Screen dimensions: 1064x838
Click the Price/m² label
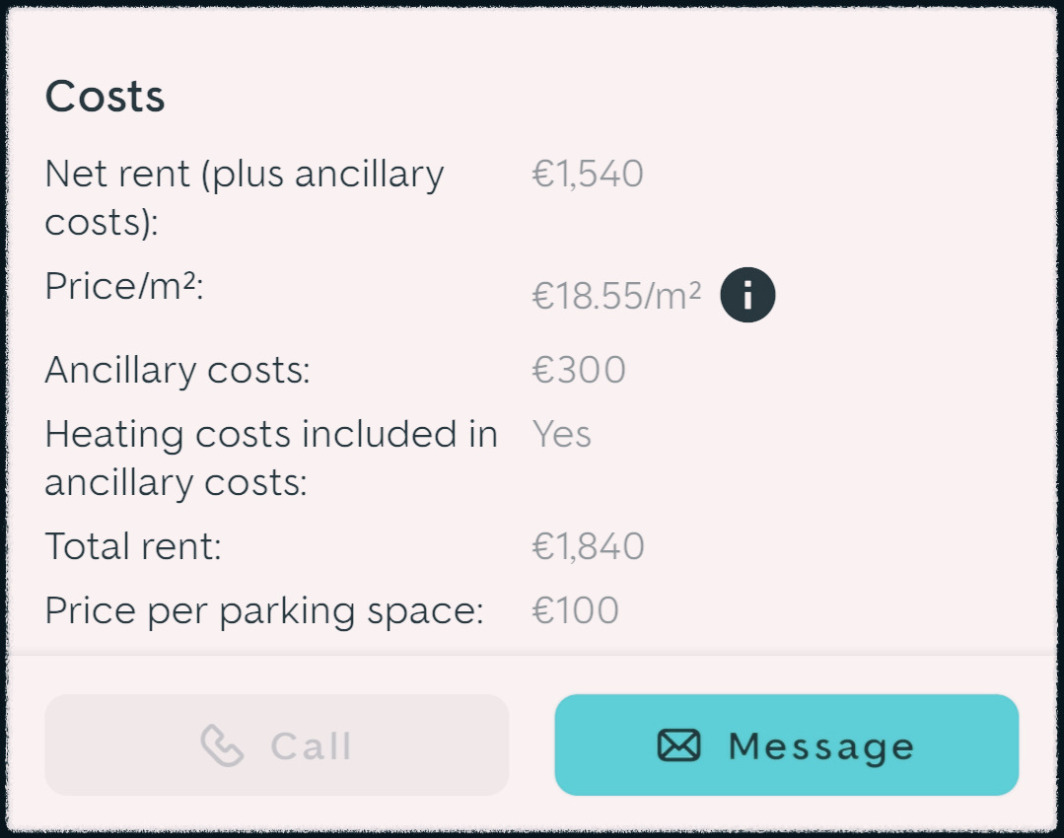coord(124,288)
